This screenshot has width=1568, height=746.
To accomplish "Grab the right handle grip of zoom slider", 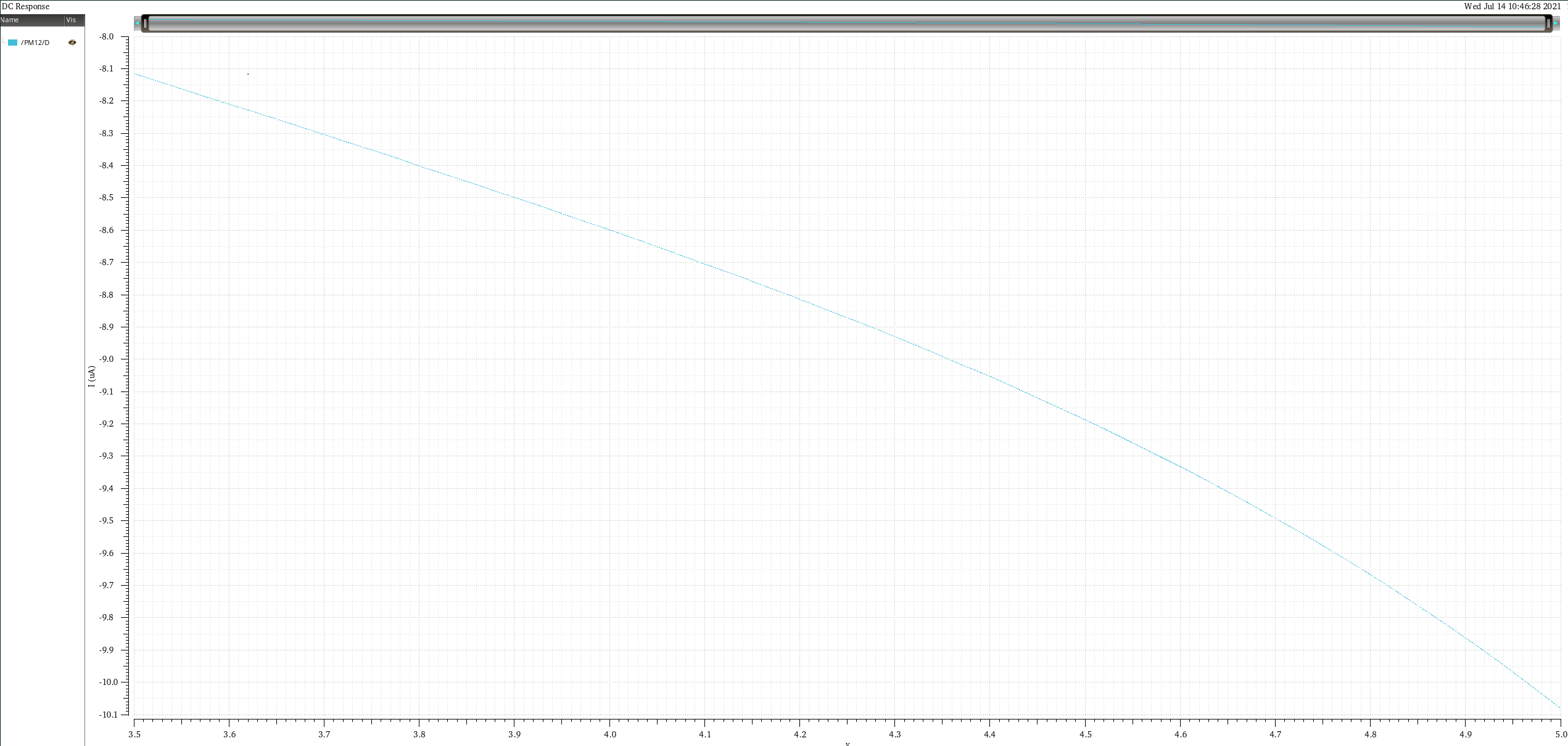I will click(1548, 23).
